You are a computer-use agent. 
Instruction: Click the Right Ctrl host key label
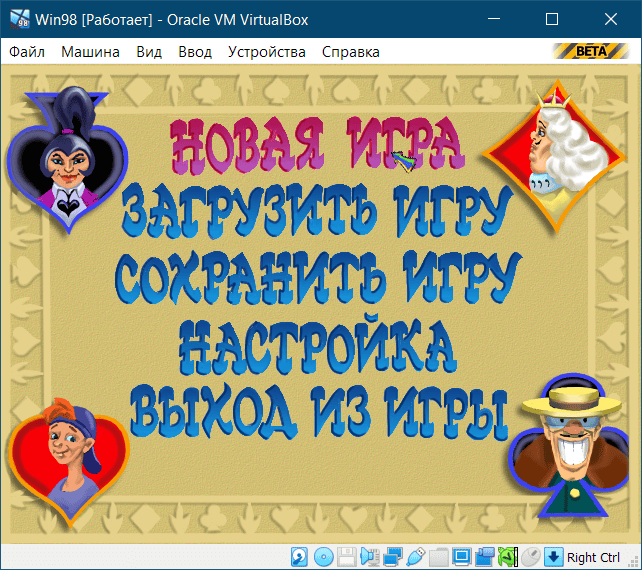point(593,557)
